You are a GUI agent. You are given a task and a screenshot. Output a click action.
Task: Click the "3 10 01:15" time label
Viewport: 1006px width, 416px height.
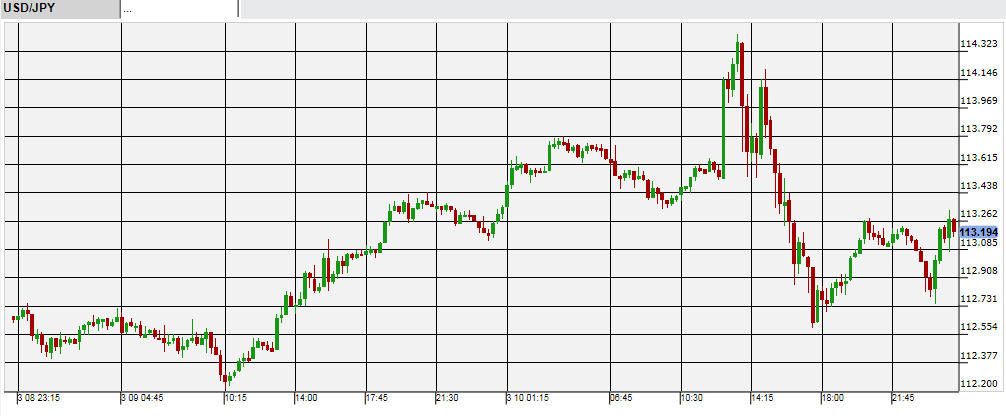tap(527, 397)
